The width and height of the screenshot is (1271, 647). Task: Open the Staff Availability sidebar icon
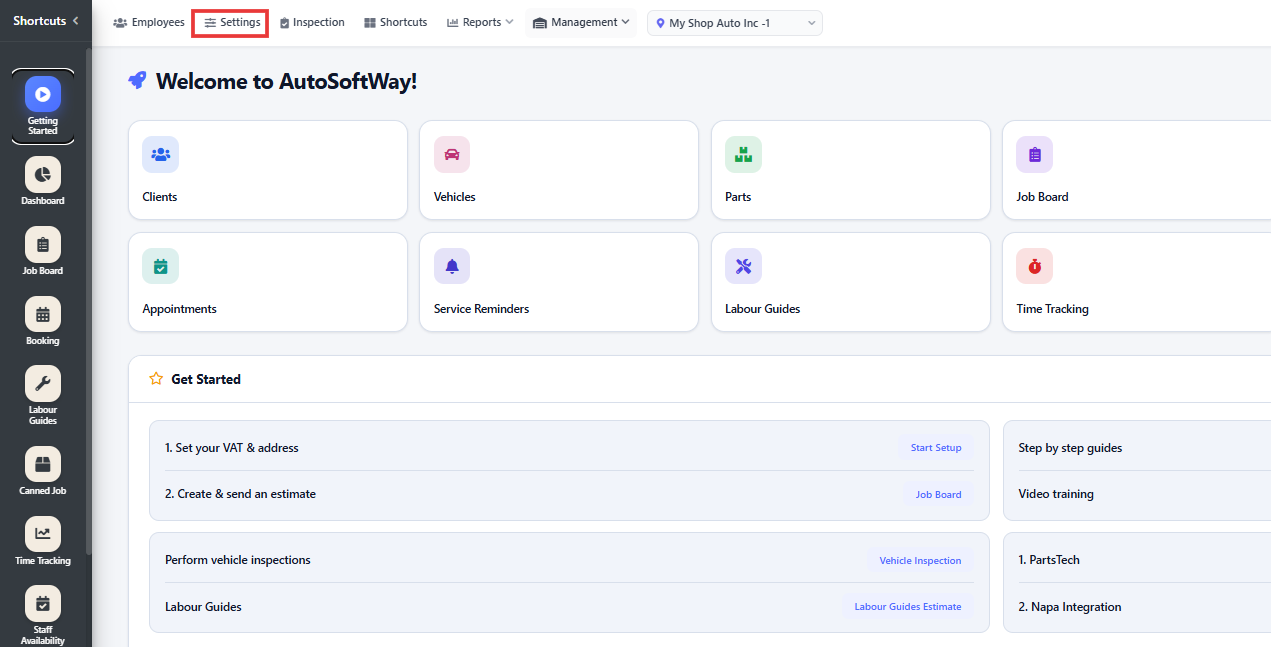click(x=43, y=604)
